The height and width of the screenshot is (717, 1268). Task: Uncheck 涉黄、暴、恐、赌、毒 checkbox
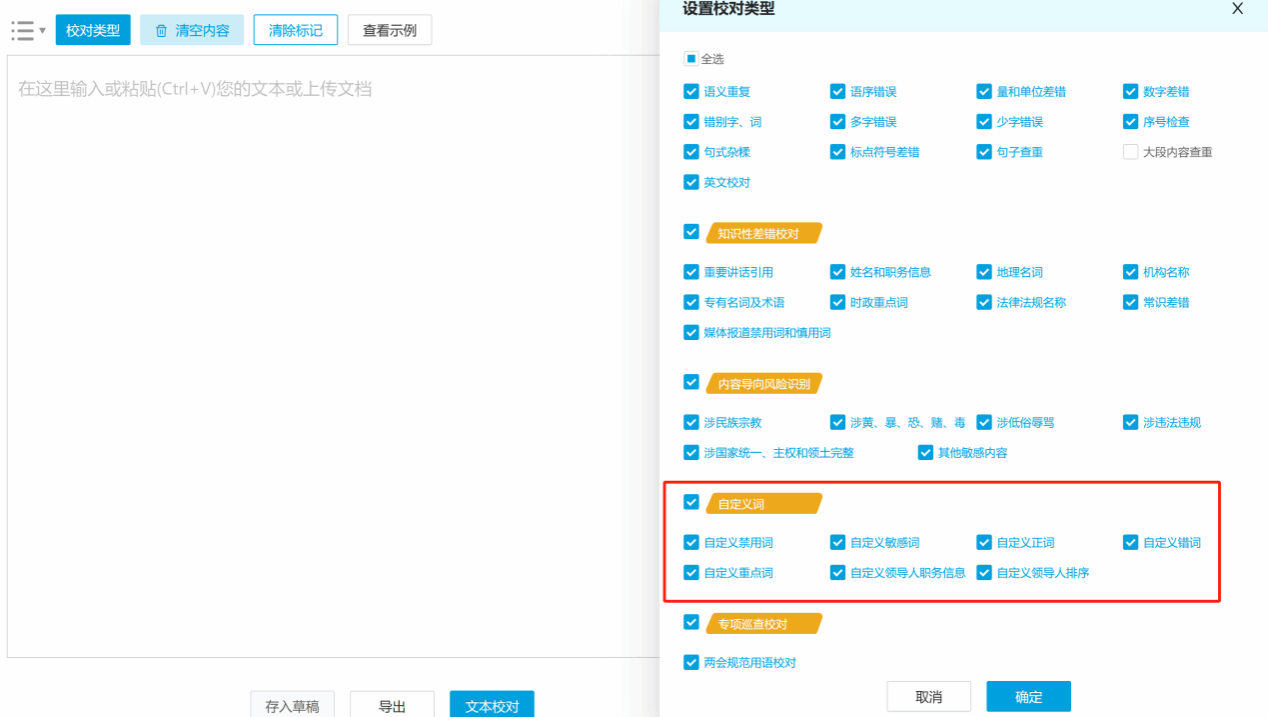point(838,422)
